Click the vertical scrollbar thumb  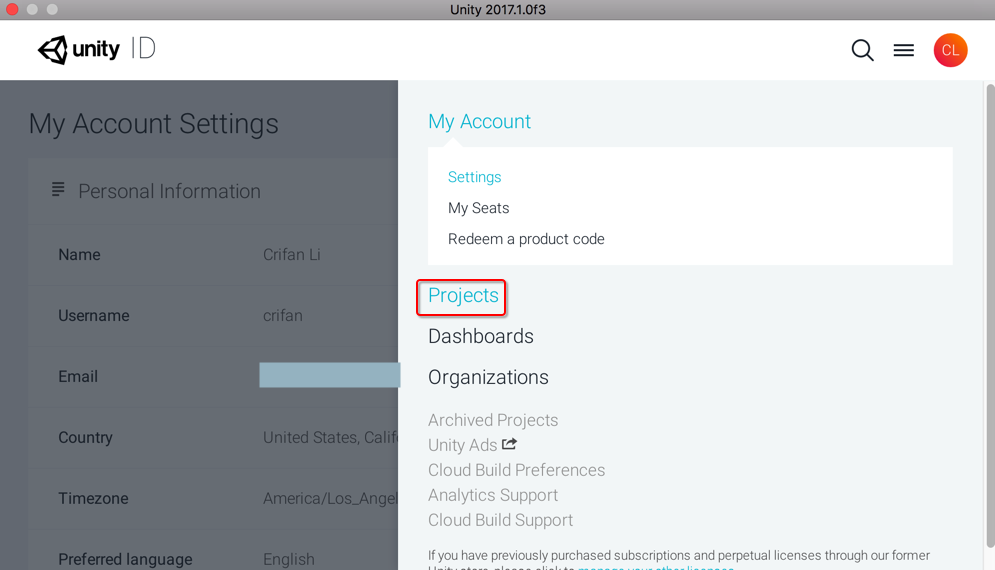990,300
